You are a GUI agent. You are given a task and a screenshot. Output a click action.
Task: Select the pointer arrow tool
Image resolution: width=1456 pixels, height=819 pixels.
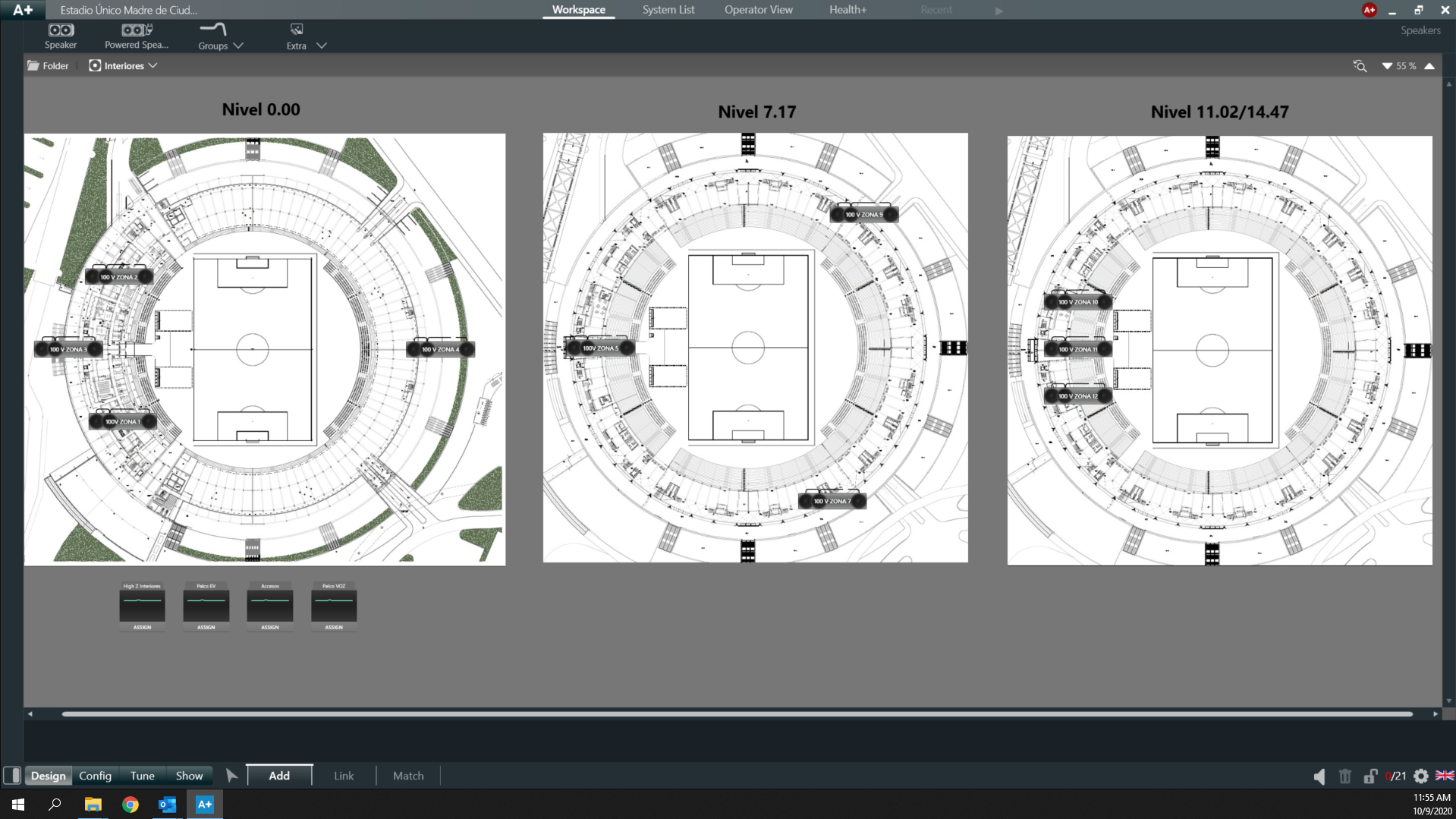pos(231,776)
